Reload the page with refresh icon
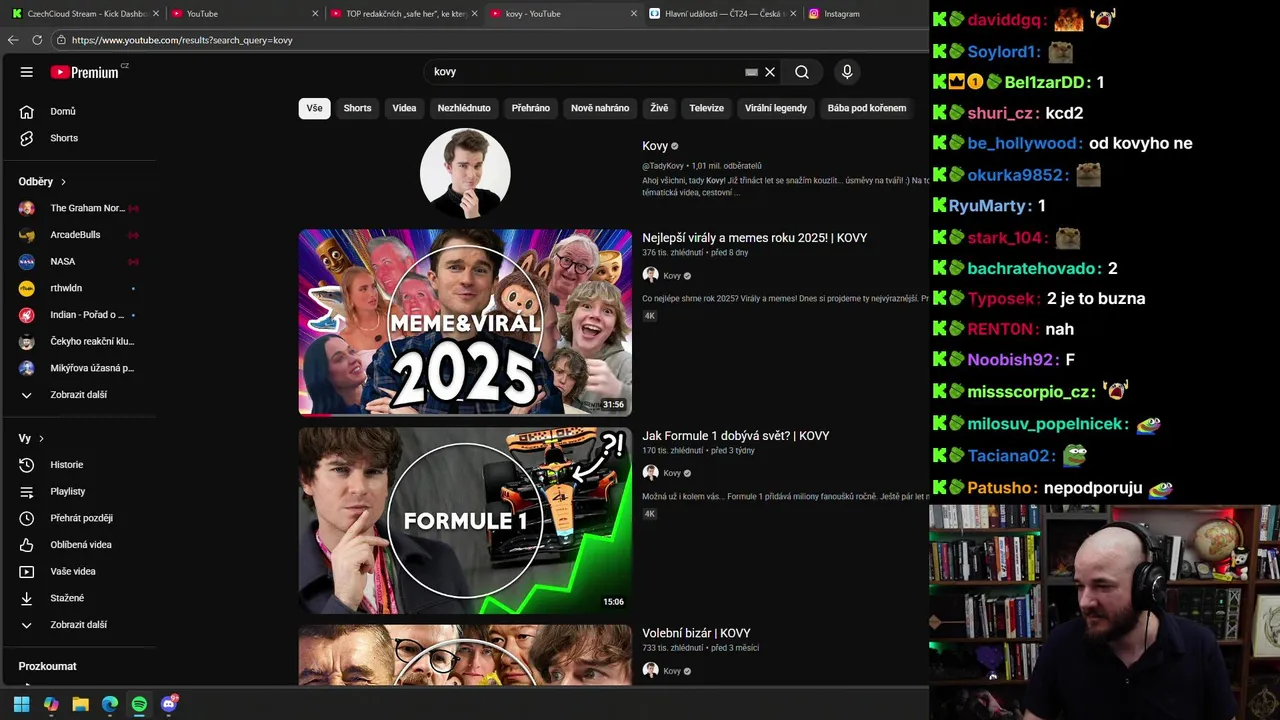This screenshot has height=720, width=1280. [x=37, y=40]
